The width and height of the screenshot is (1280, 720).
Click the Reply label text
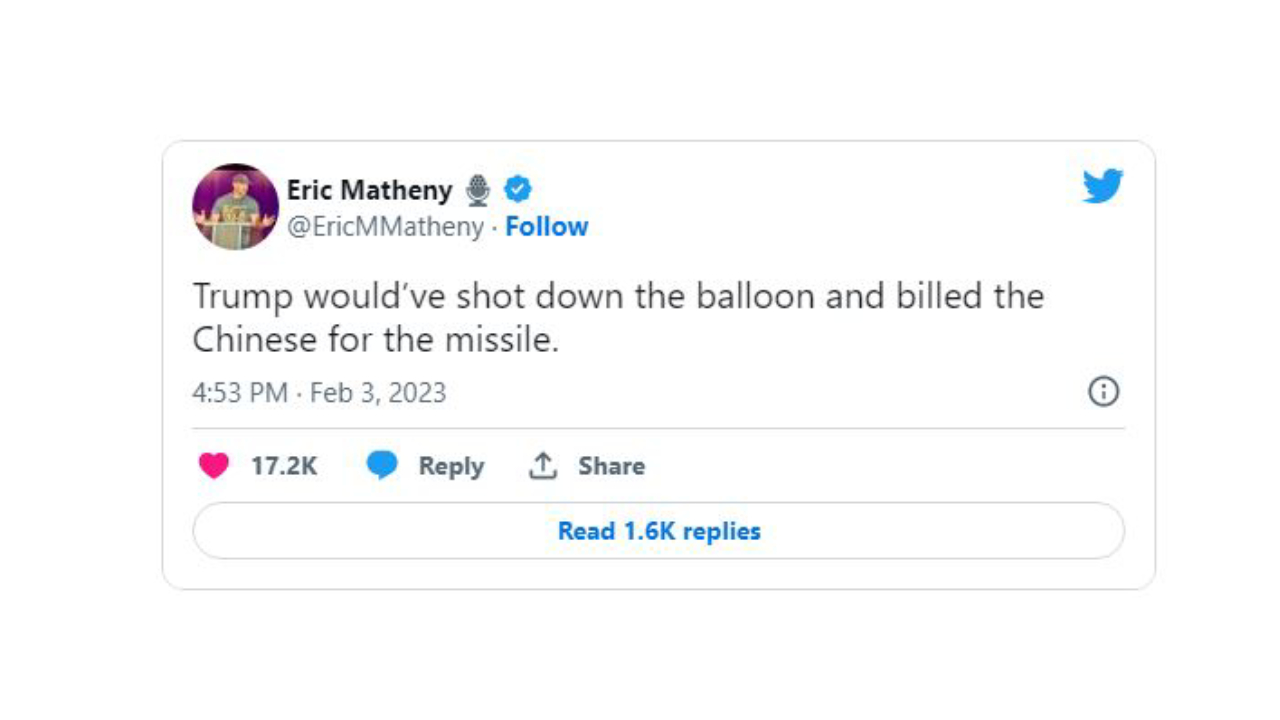451,466
